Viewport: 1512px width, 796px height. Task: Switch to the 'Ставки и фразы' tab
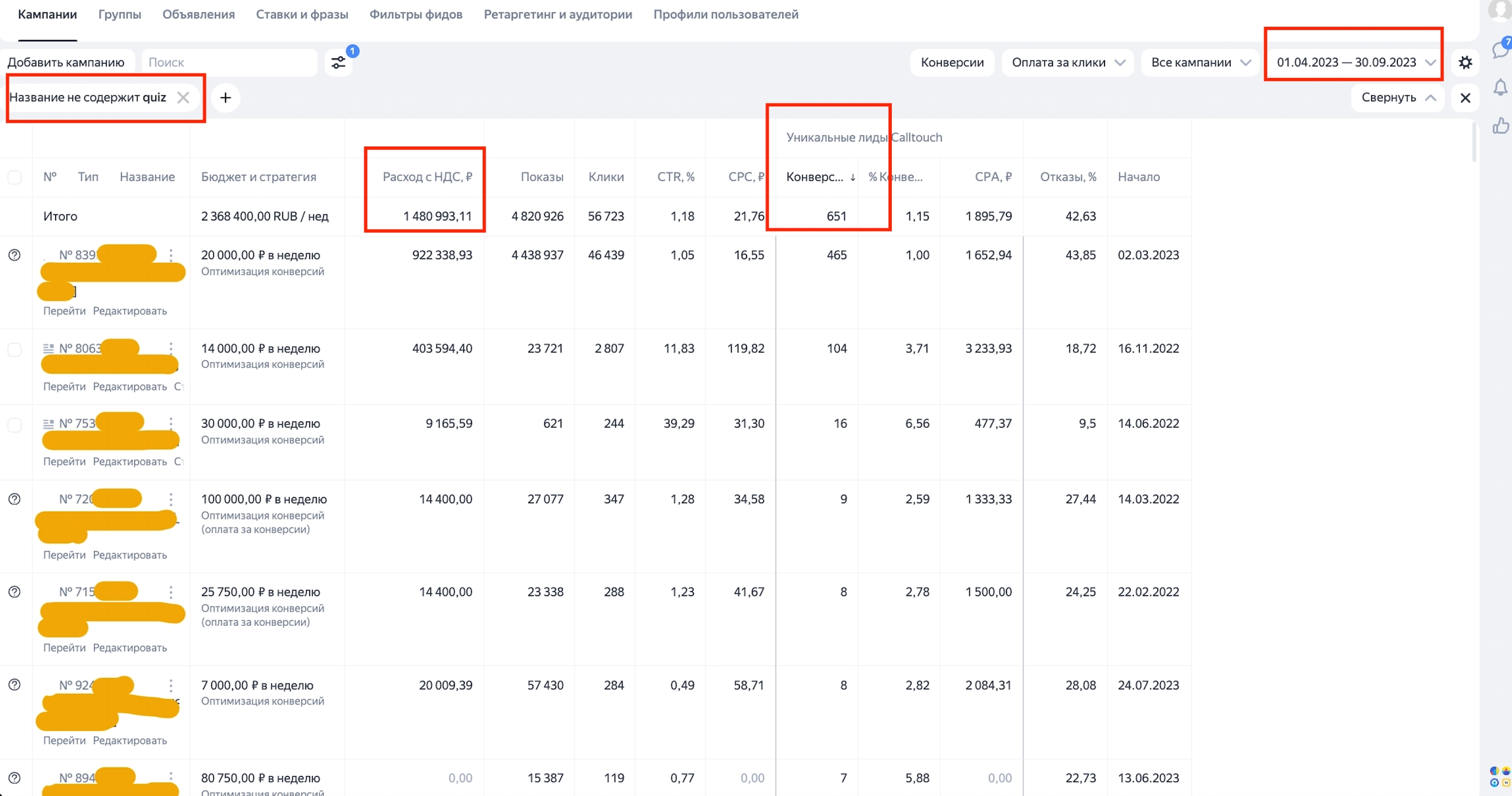[302, 15]
